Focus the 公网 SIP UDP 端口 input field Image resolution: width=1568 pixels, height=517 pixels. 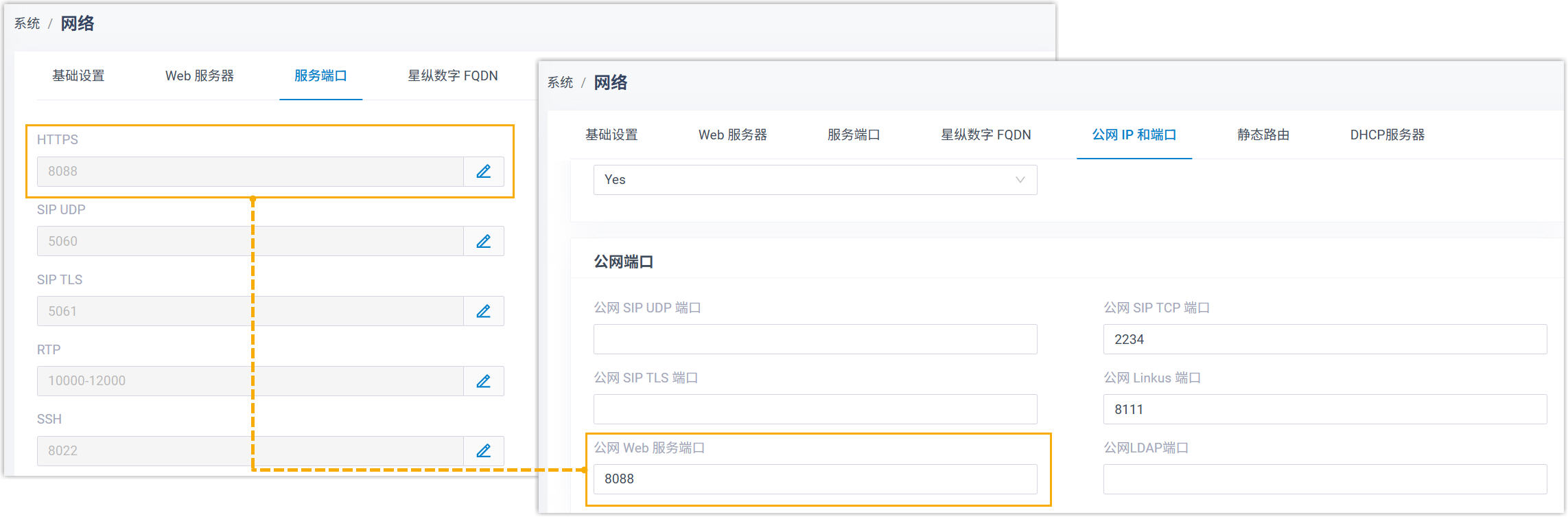click(x=815, y=340)
